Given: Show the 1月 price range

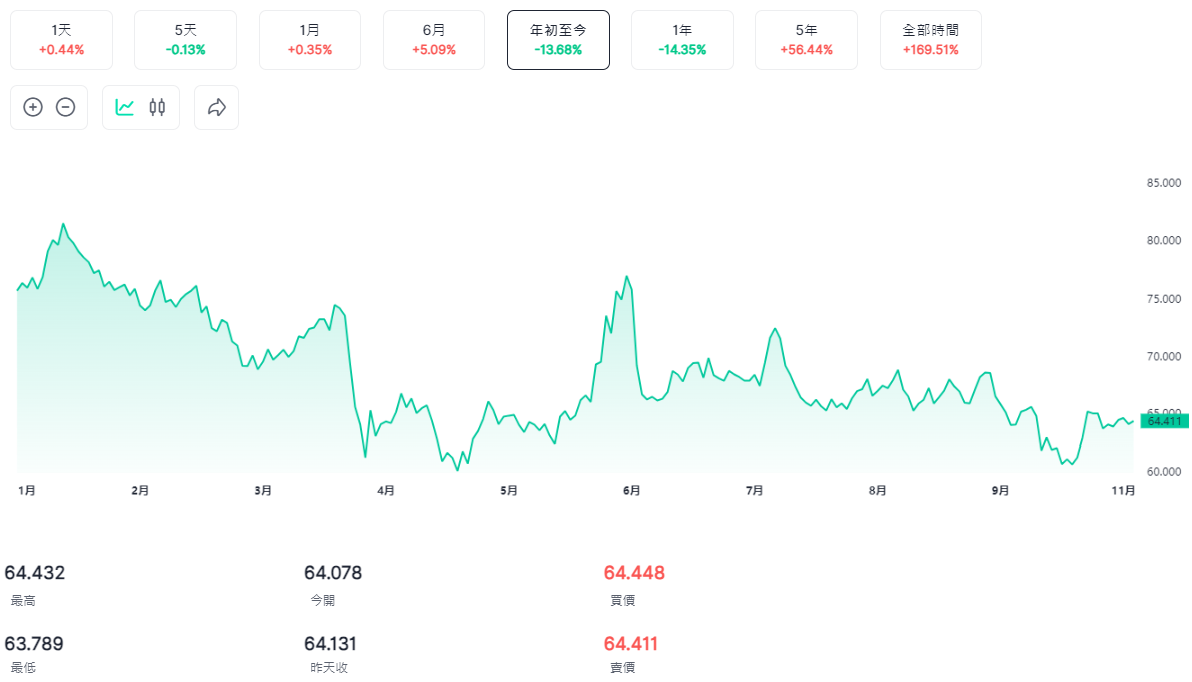Looking at the screenshot, I should [x=309, y=40].
